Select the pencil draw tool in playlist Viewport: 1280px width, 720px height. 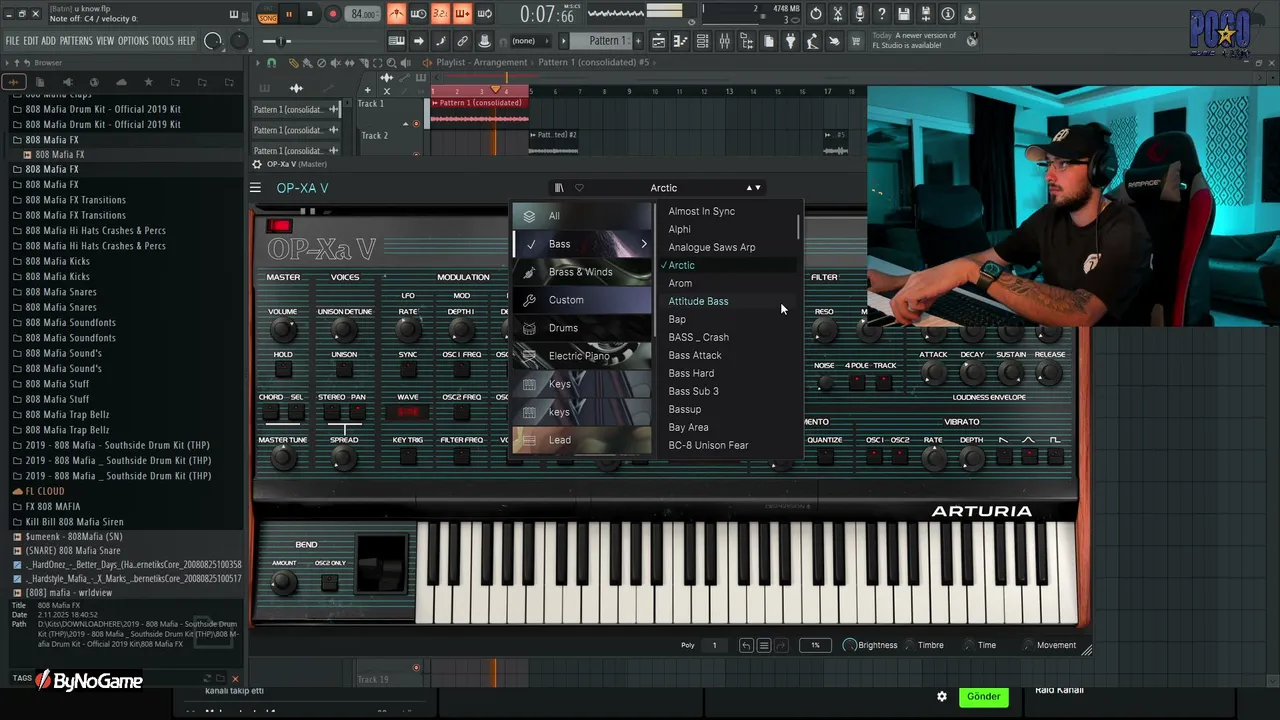294,62
